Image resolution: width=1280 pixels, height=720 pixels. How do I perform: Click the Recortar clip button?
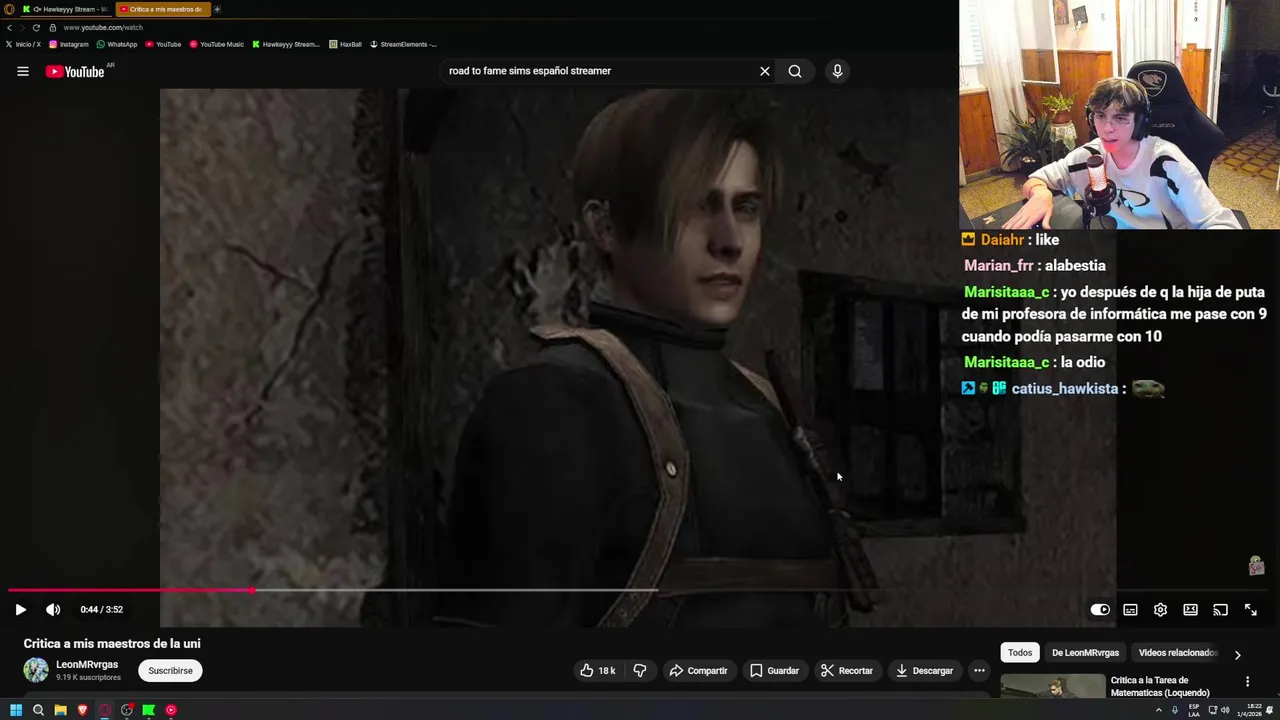(846, 670)
